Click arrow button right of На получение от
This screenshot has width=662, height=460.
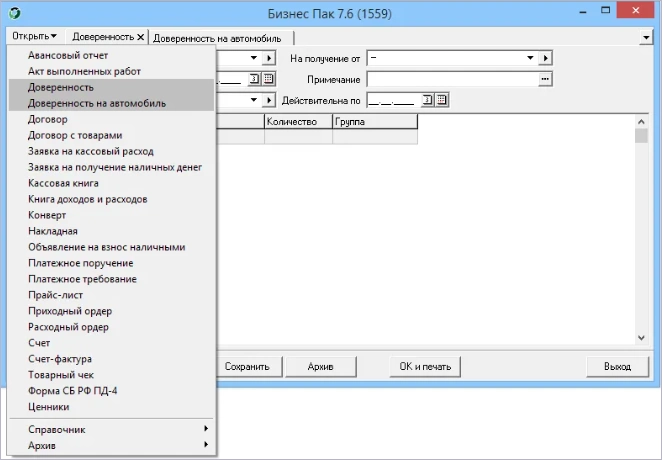click(546, 58)
